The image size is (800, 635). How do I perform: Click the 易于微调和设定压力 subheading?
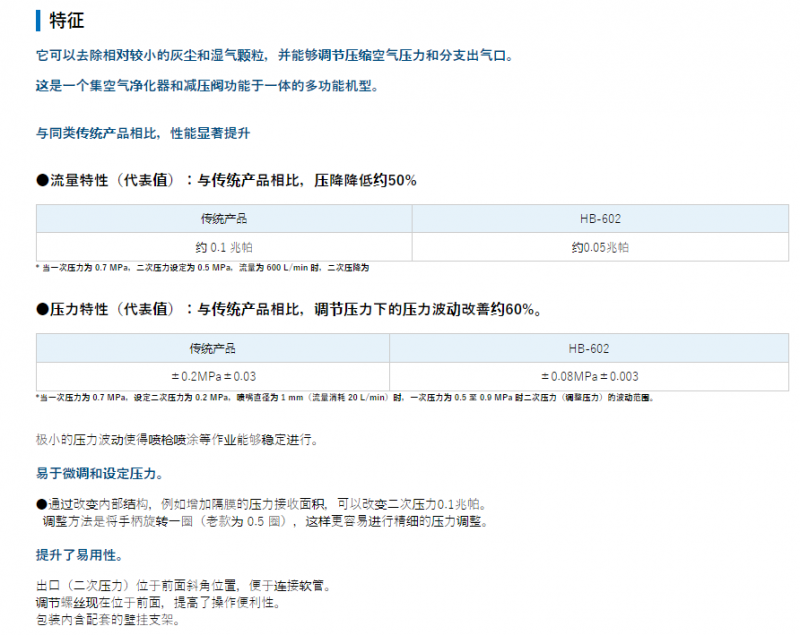tap(99, 473)
